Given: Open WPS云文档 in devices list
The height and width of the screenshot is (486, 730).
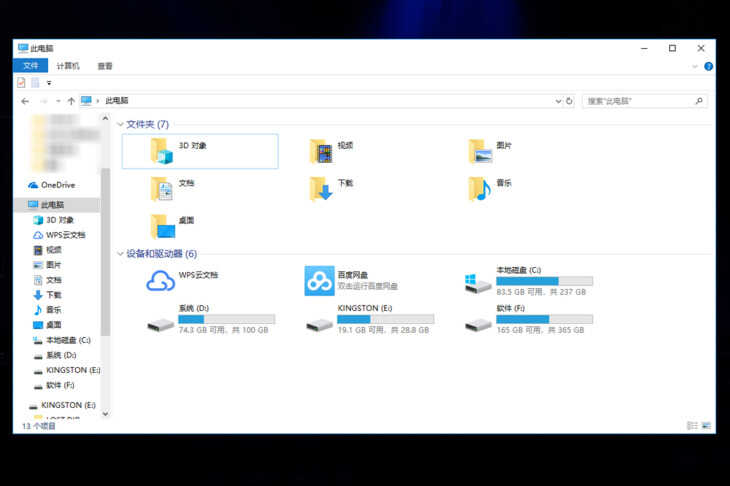Looking at the screenshot, I should click(161, 281).
